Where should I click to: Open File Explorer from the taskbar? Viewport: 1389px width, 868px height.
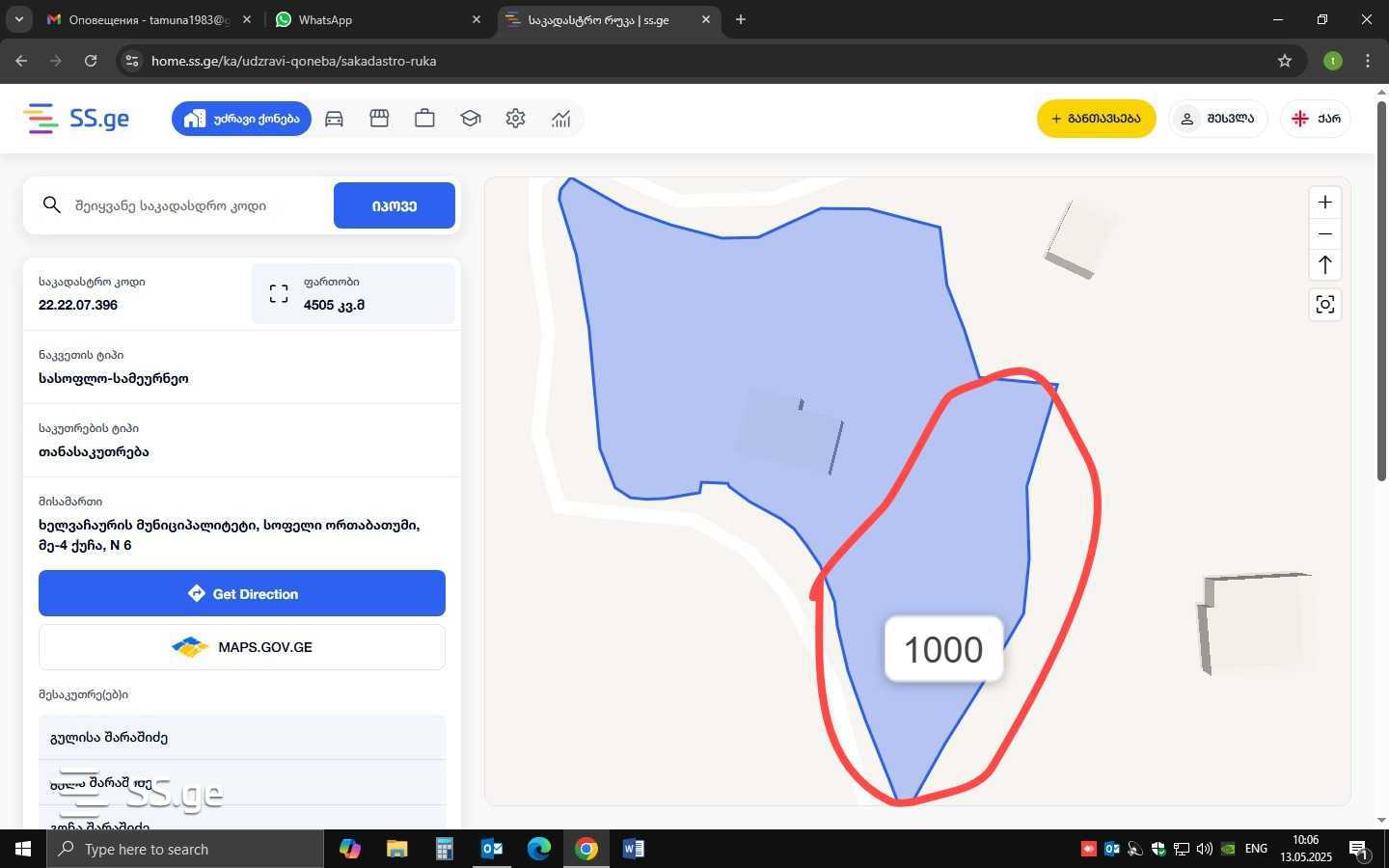pos(396,849)
